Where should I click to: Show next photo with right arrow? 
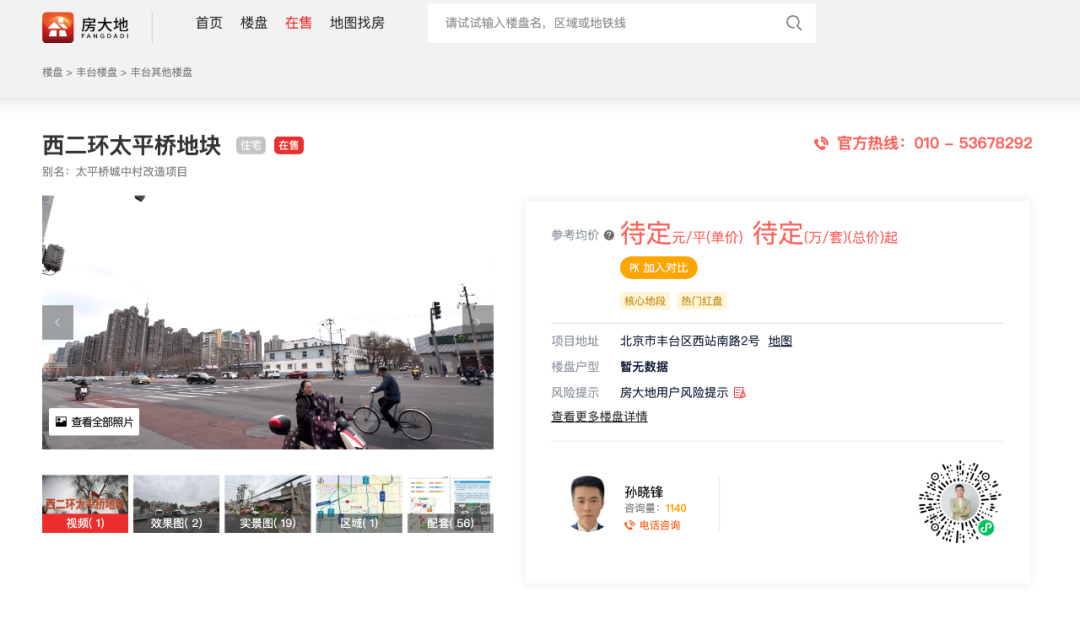[x=477, y=322]
